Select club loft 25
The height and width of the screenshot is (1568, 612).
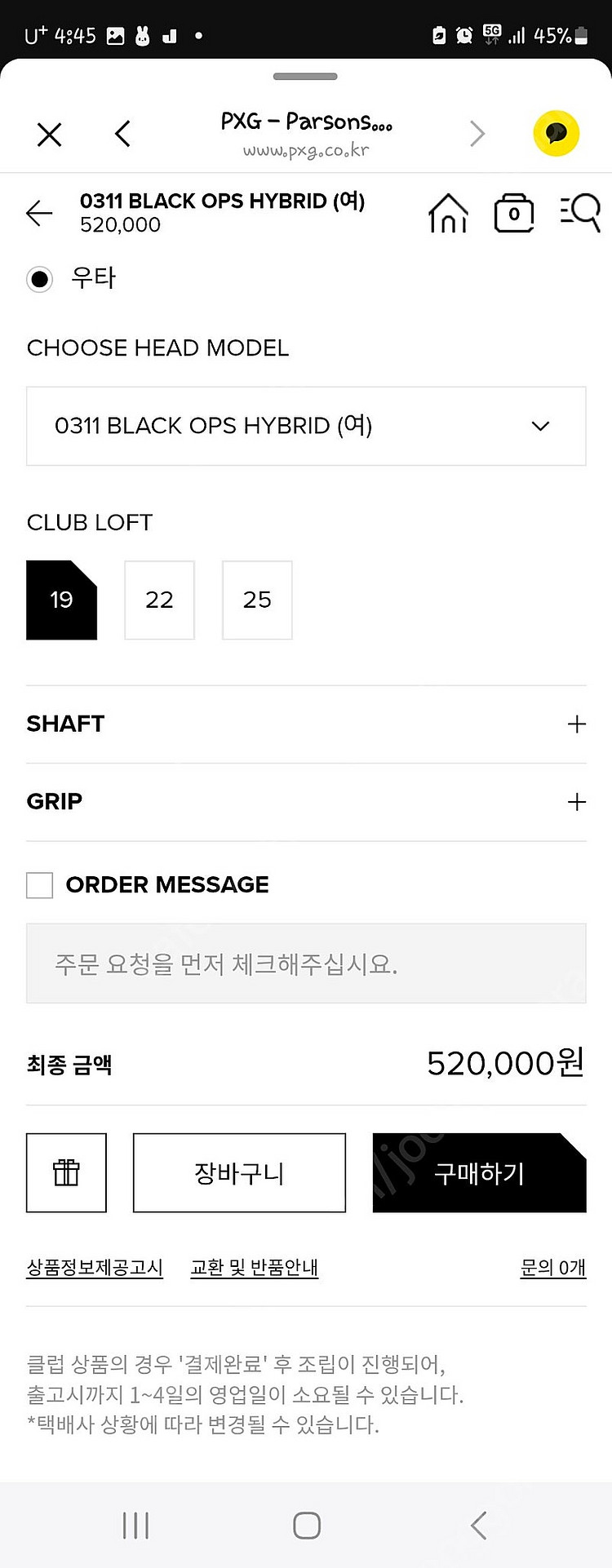(257, 600)
